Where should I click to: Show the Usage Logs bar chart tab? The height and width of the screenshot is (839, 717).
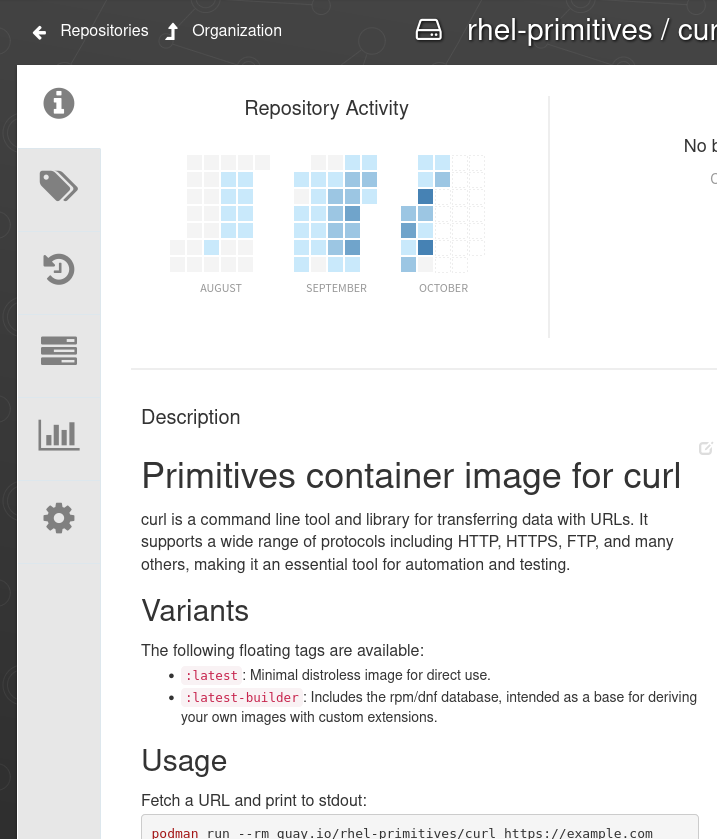coord(59,434)
